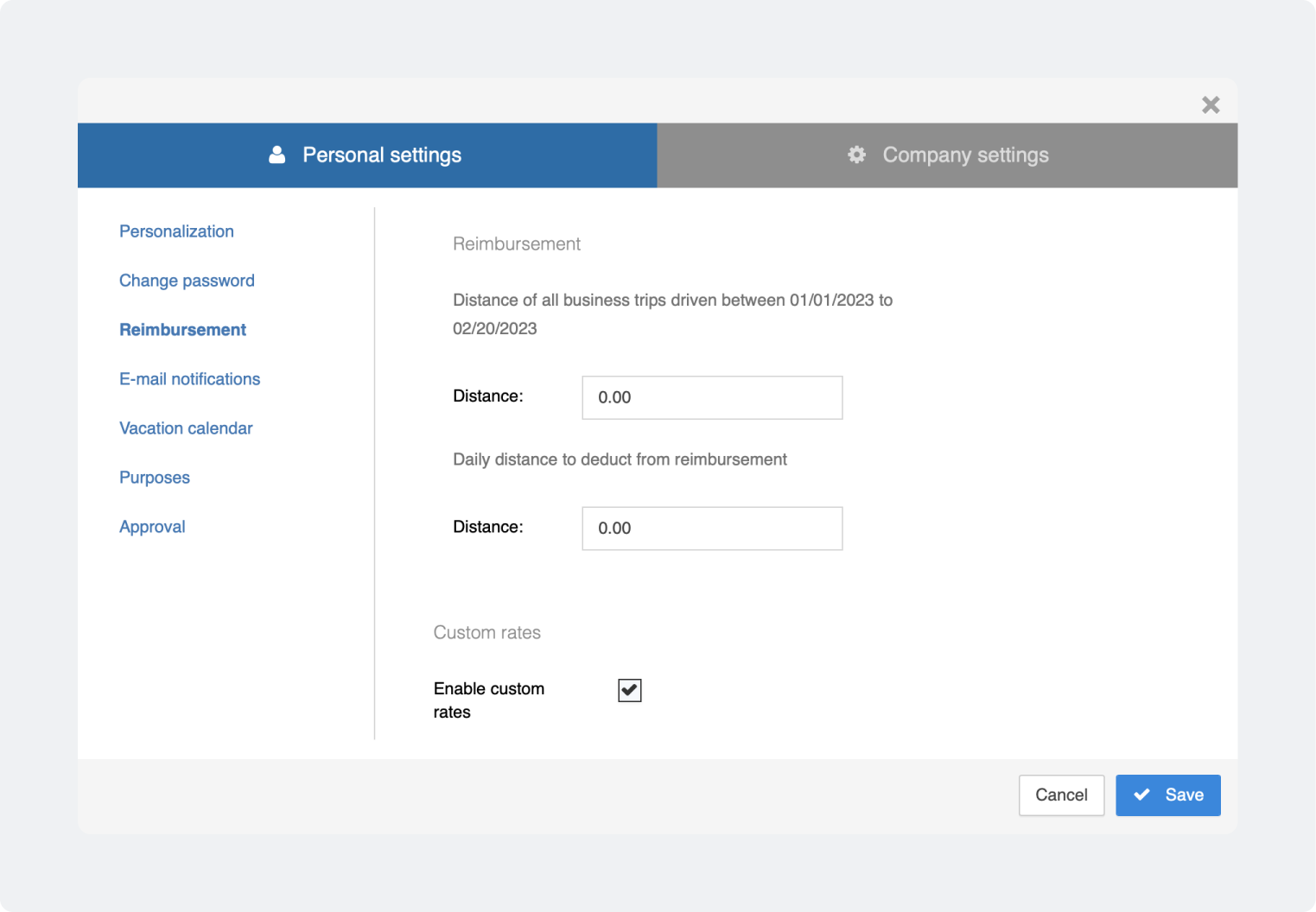Close the settings dialog via the X icon

1211,104
